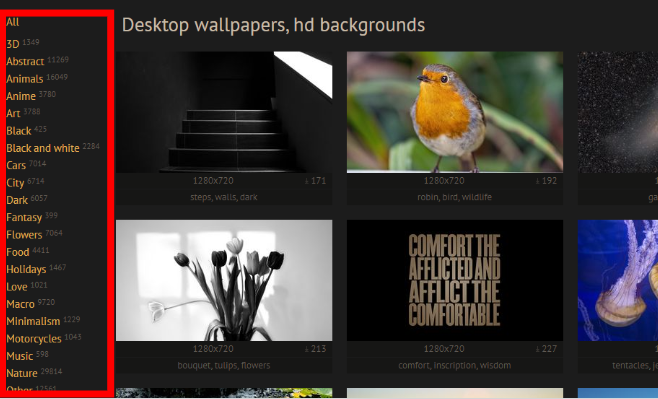
Task: Click the download icon beside 171
Action: 307,181
